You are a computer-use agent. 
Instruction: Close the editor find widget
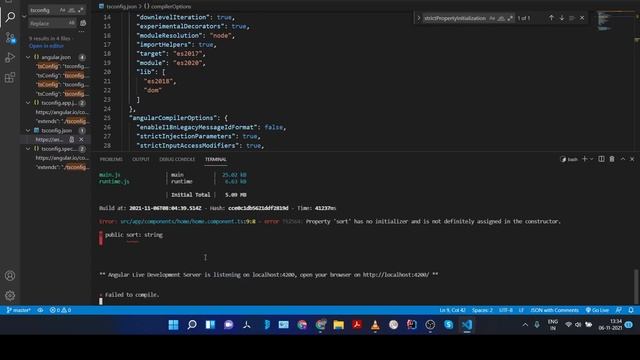pos(582,18)
